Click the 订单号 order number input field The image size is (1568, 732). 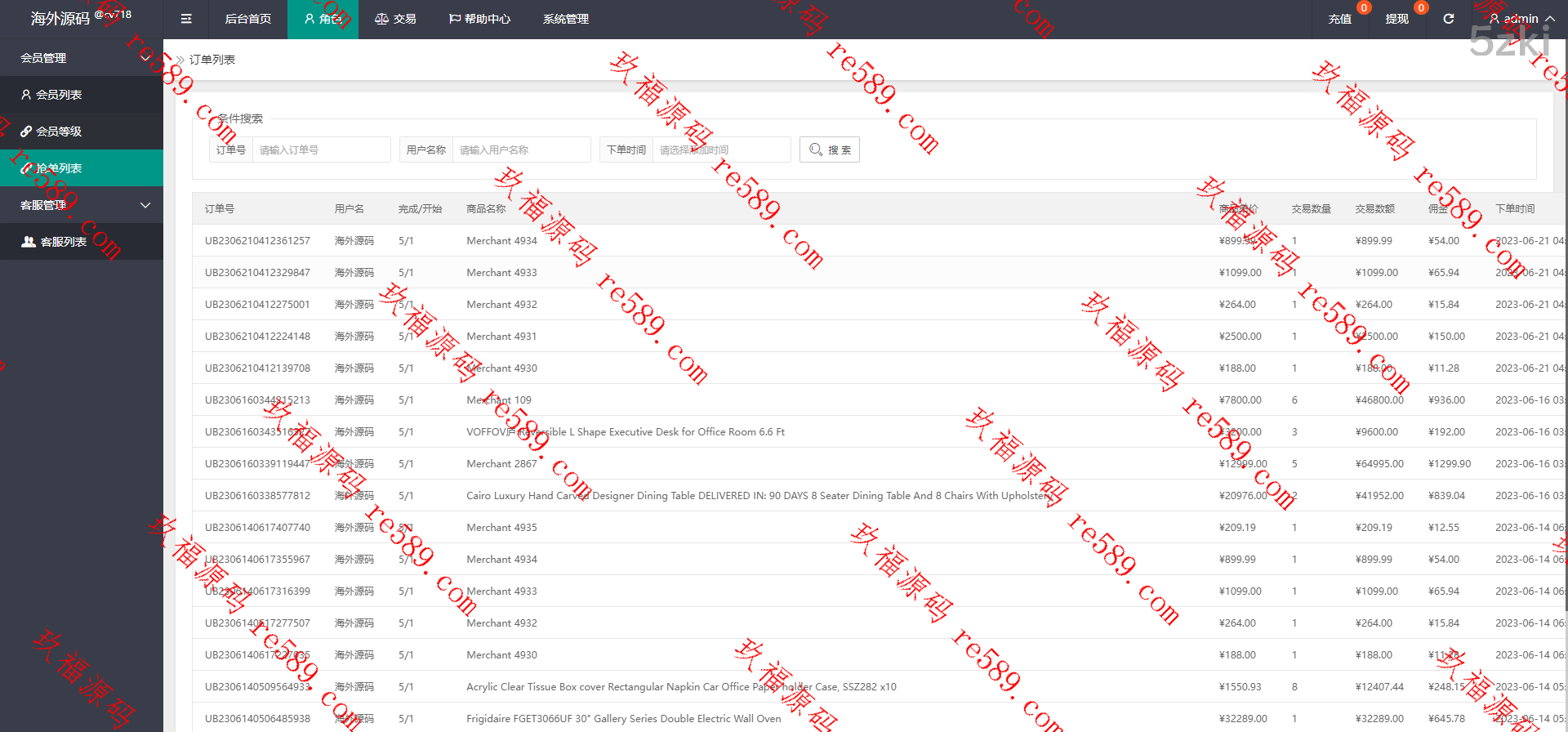tap(321, 150)
